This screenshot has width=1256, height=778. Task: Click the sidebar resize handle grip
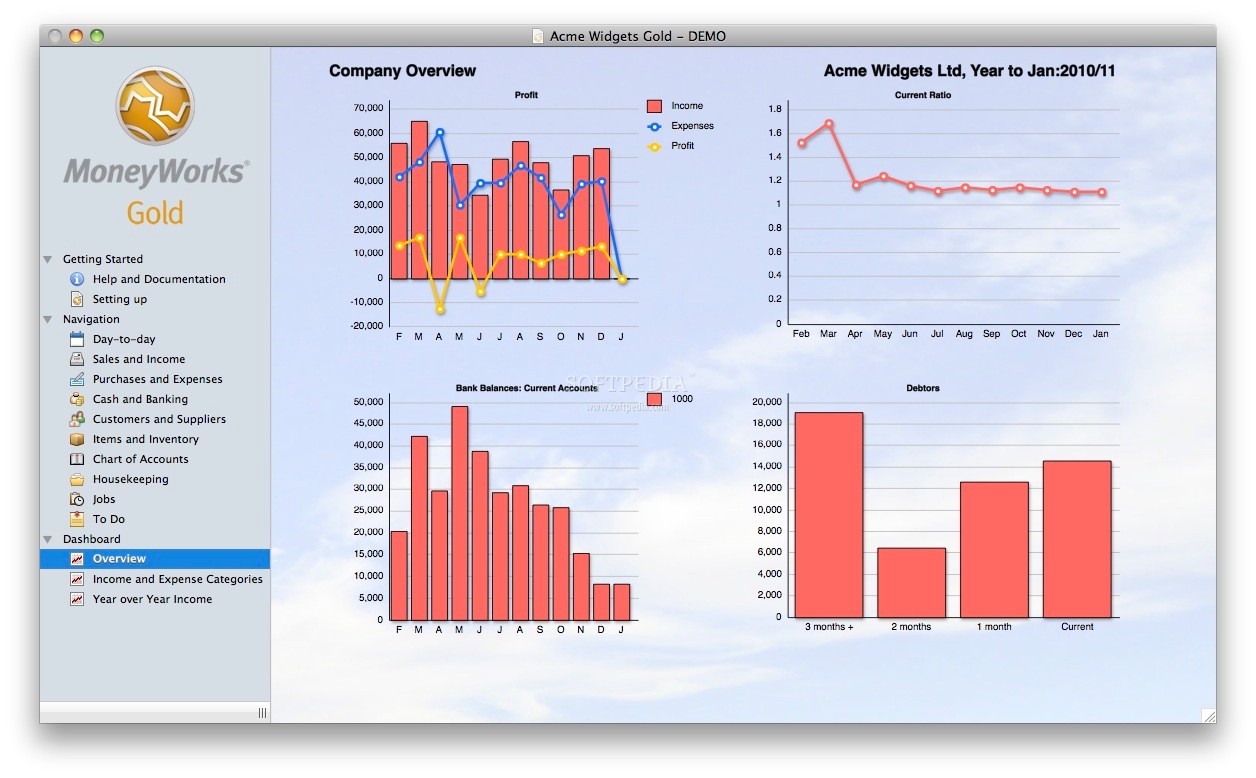[x=262, y=713]
